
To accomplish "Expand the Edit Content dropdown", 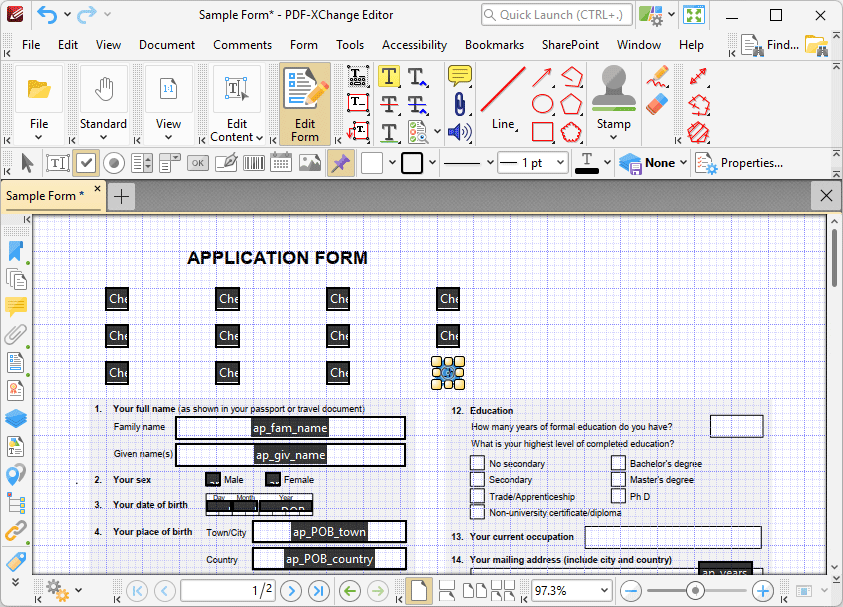I will click(260, 138).
